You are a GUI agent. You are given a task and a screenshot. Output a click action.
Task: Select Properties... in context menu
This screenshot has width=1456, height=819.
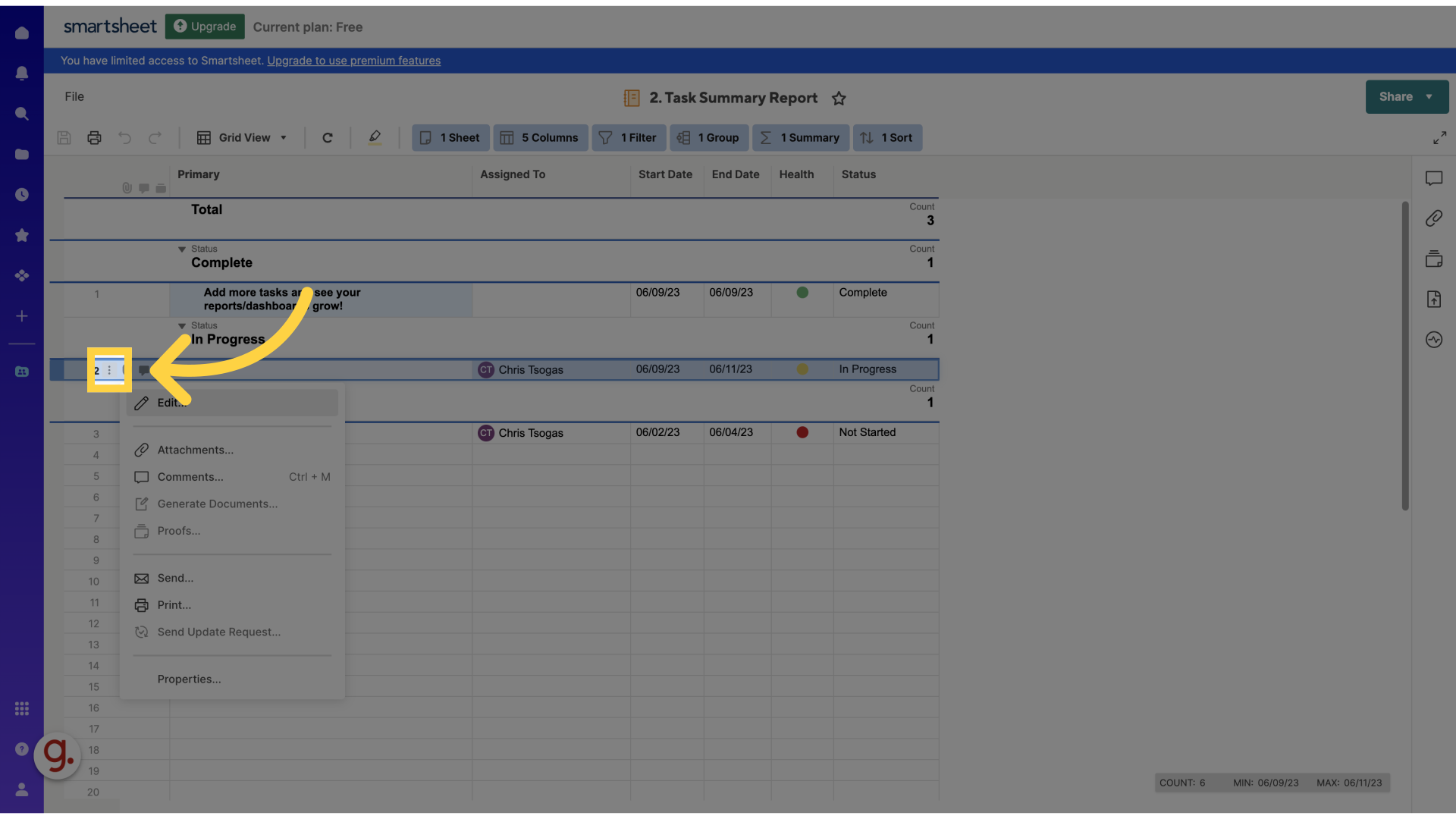232,679
